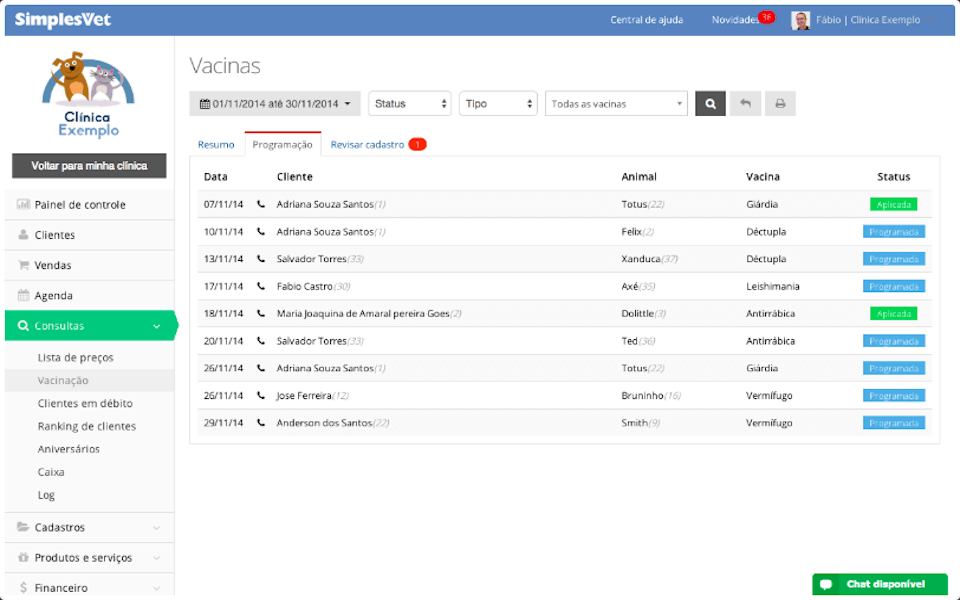
Task: Open the print icon for the vaccine list
Action: point(779,103)
